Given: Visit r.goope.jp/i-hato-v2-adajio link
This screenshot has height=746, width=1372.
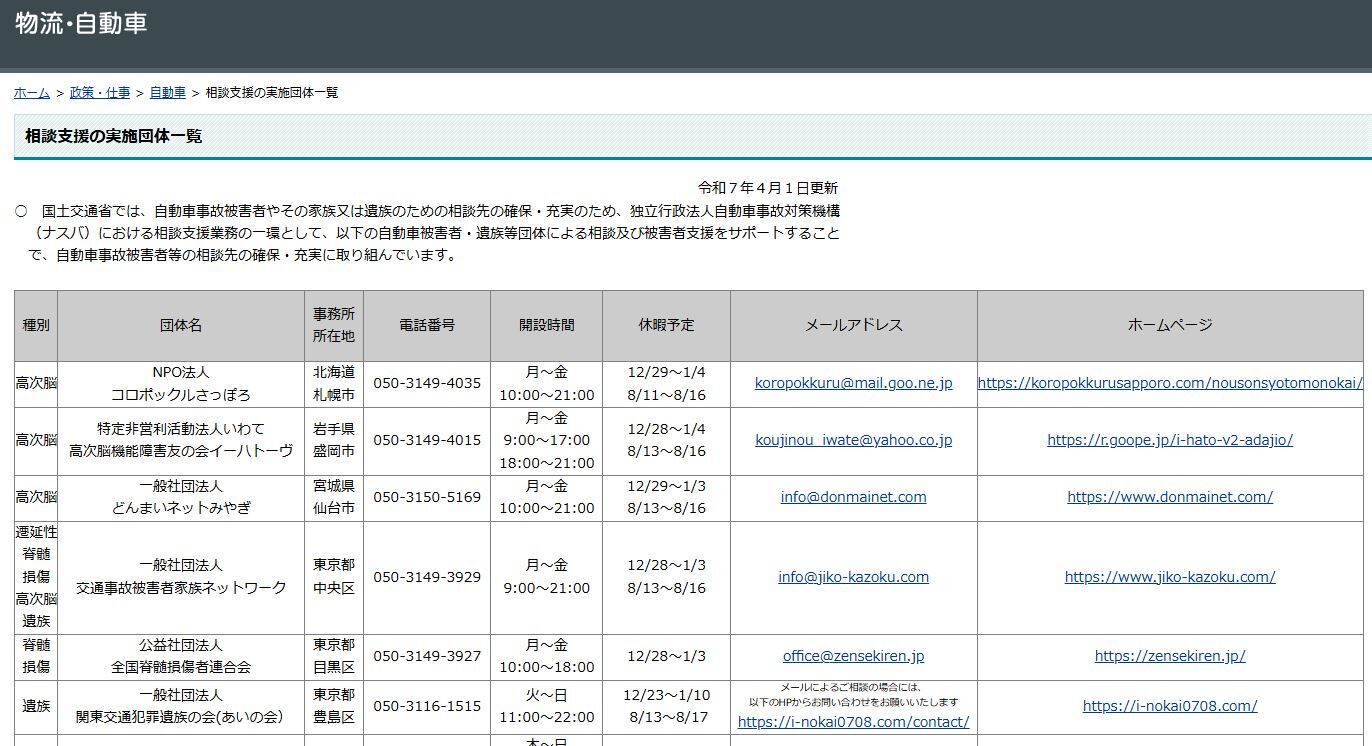Looking at the screenshot, I should tap(1170, 440).
